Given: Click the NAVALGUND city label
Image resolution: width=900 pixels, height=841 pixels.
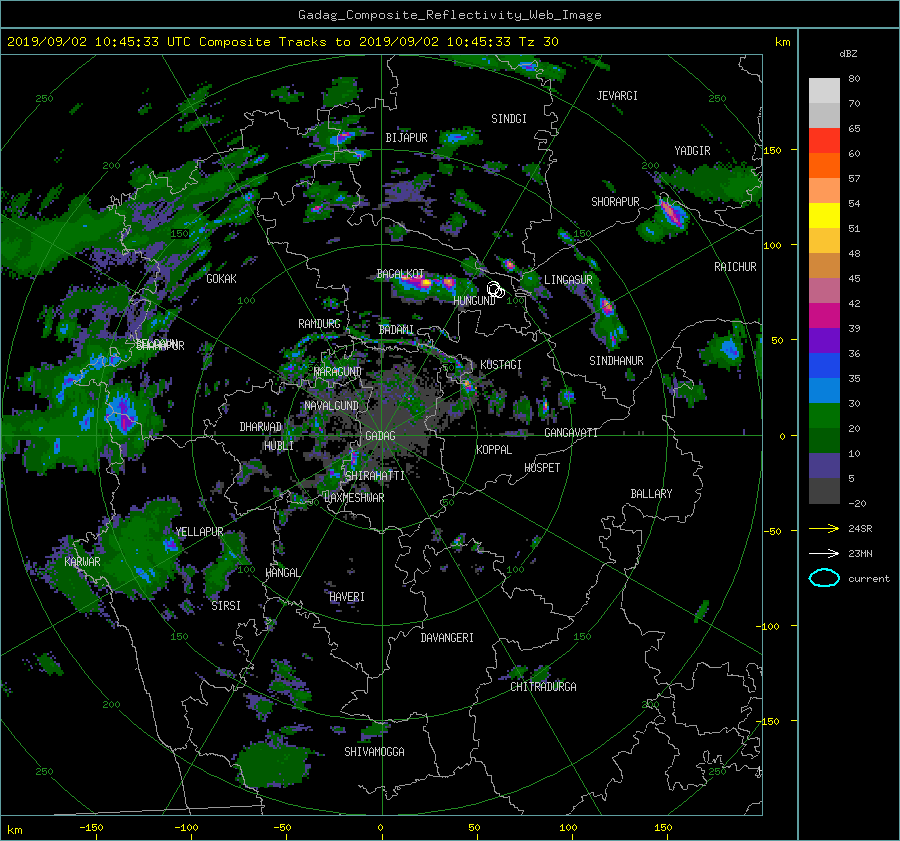Looking at the screenshot, I should tap(331, 406).
